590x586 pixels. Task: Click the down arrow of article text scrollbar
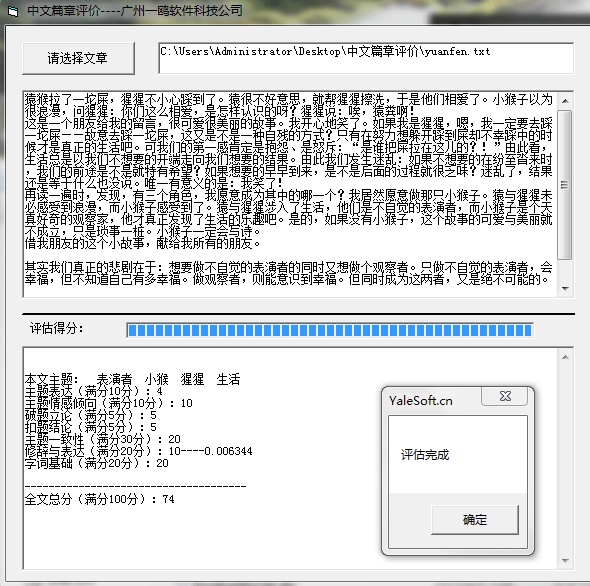pos(565,289)
